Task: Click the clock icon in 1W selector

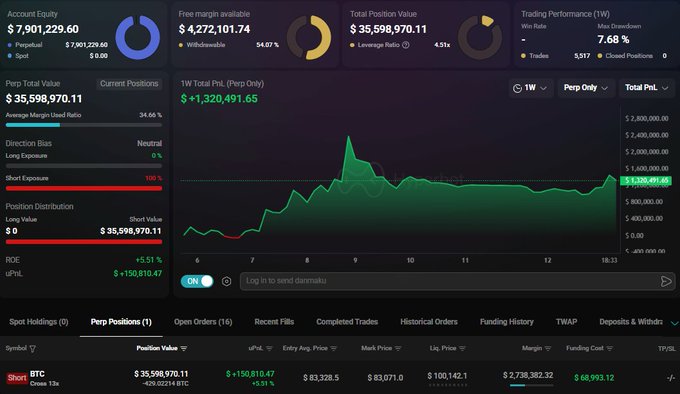Action: 517,88
